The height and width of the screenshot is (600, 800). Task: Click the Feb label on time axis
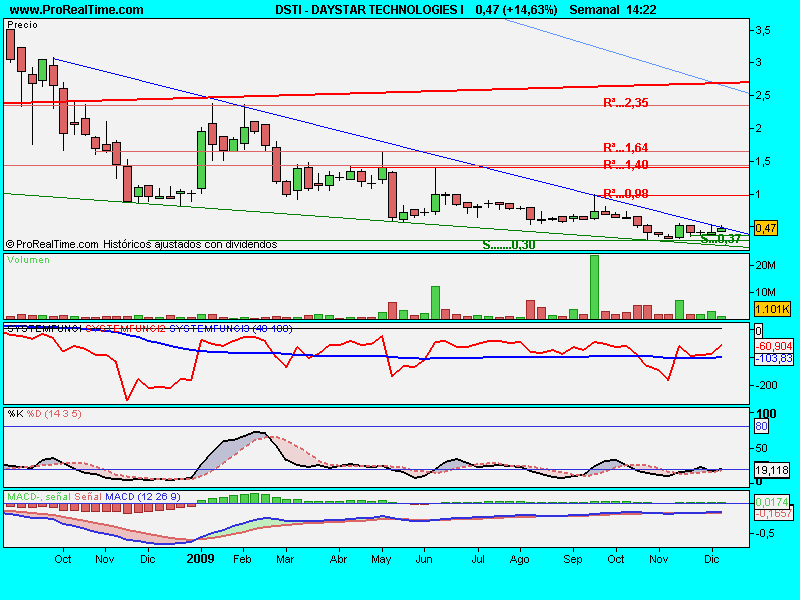tap(242, 559)
